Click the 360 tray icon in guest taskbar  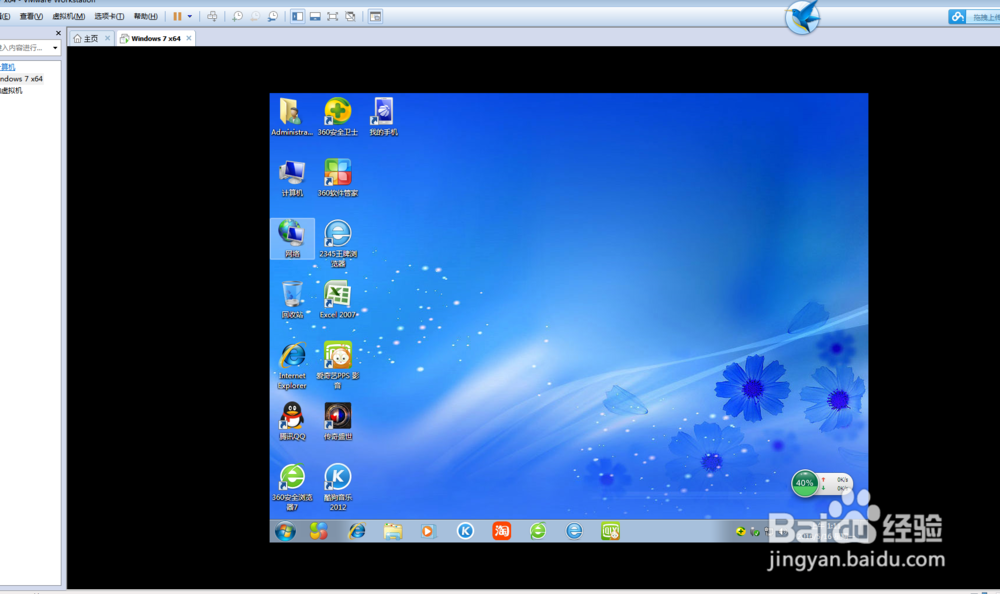(740, 531)
